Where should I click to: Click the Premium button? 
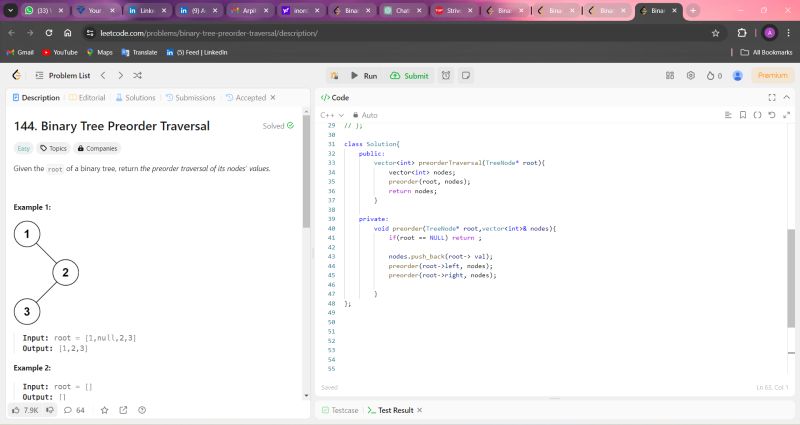[772, 75]
